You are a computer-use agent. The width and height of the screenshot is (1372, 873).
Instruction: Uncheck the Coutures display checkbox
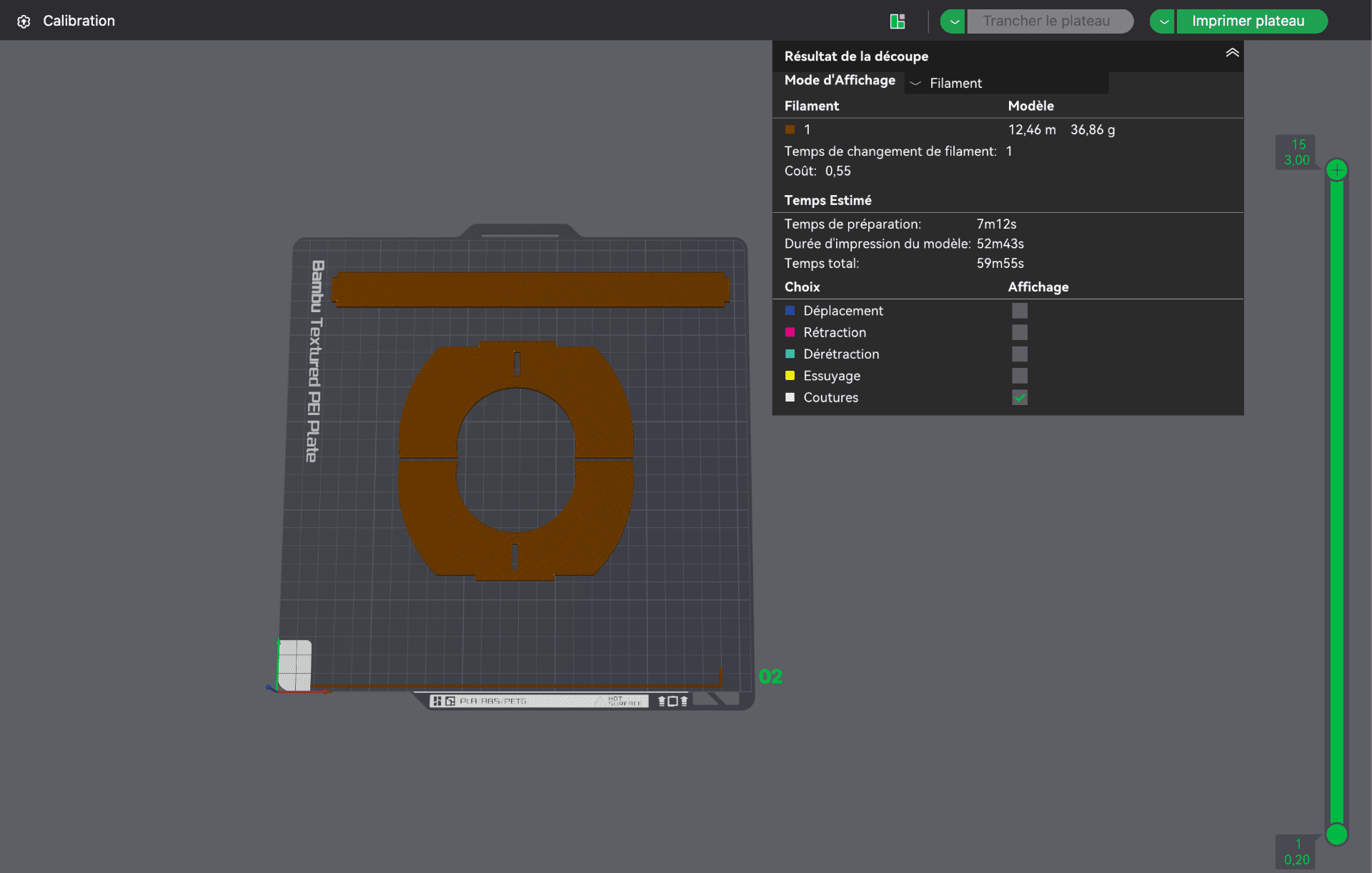[x=1020, y=397]
